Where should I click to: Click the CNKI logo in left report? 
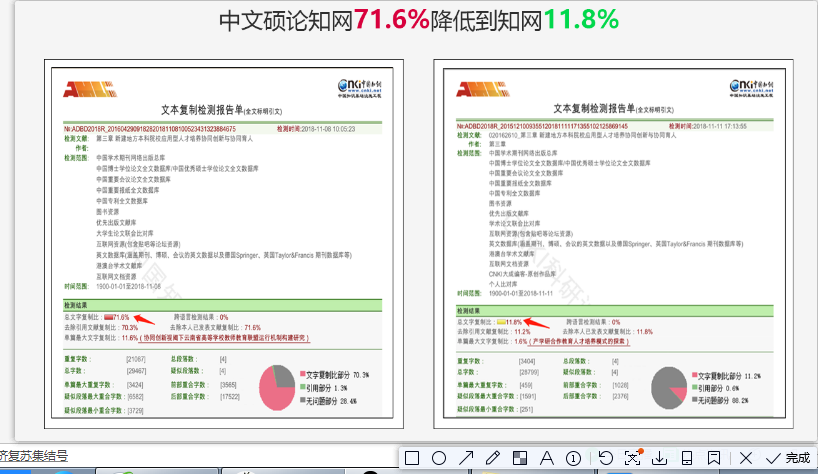coord(359,88)
